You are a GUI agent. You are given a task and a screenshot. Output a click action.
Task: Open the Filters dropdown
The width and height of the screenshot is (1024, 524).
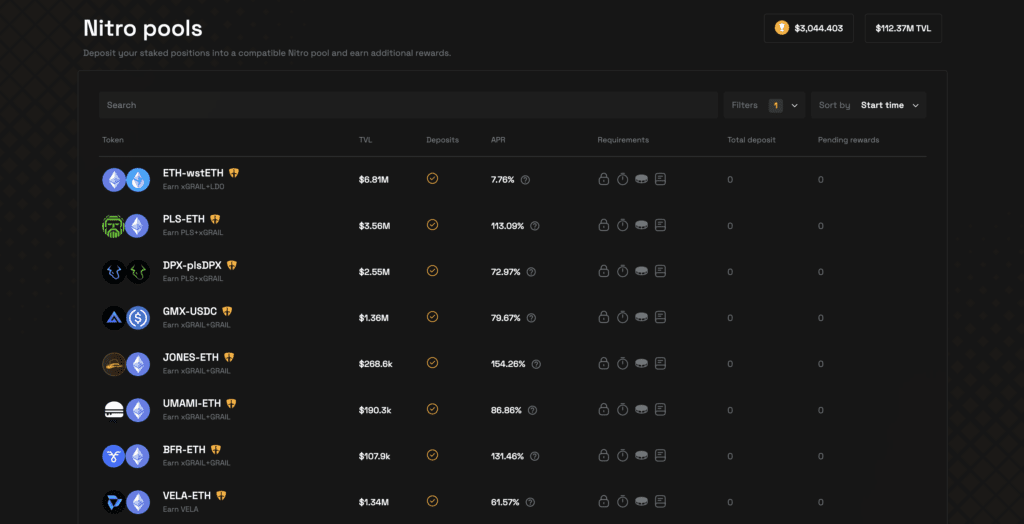pos(764,105)
